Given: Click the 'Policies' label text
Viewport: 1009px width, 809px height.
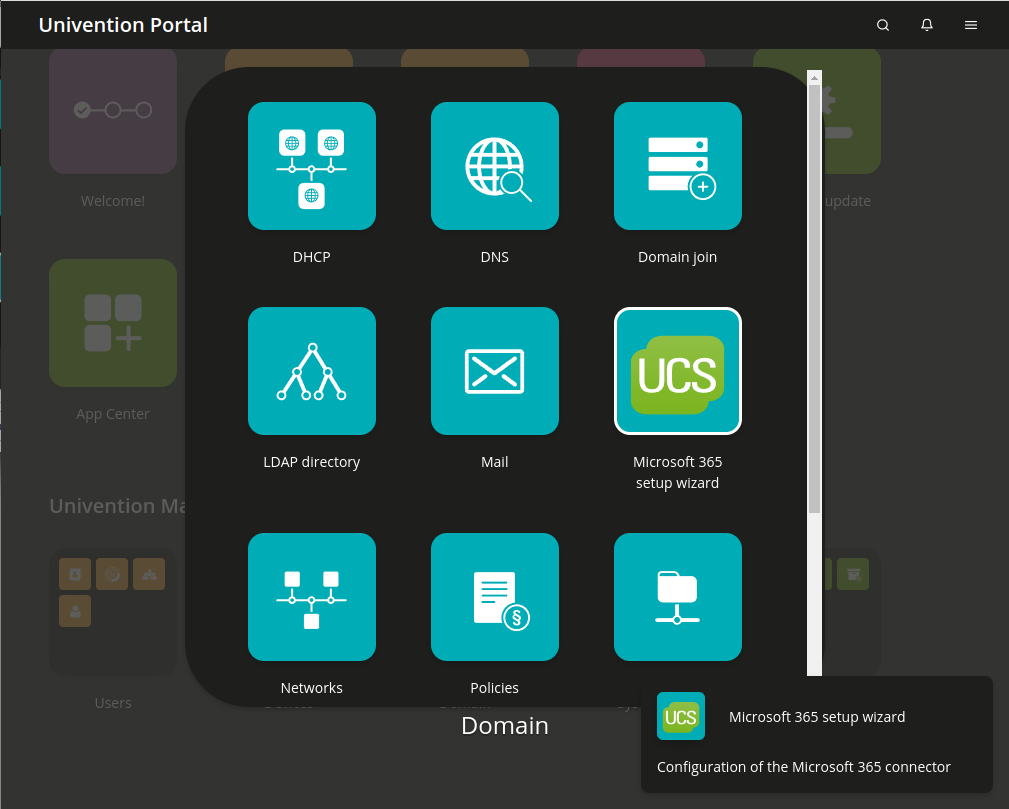Looking at the screenshot, I should point(494,688).
